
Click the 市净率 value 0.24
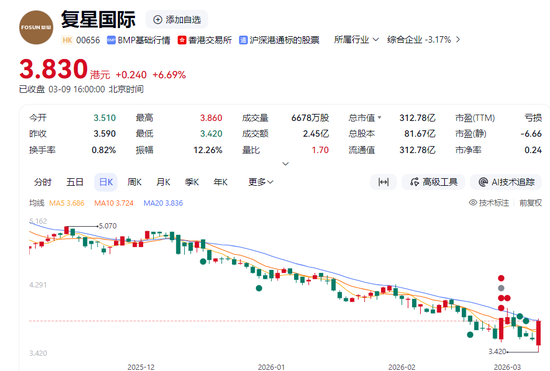(533, 150)
